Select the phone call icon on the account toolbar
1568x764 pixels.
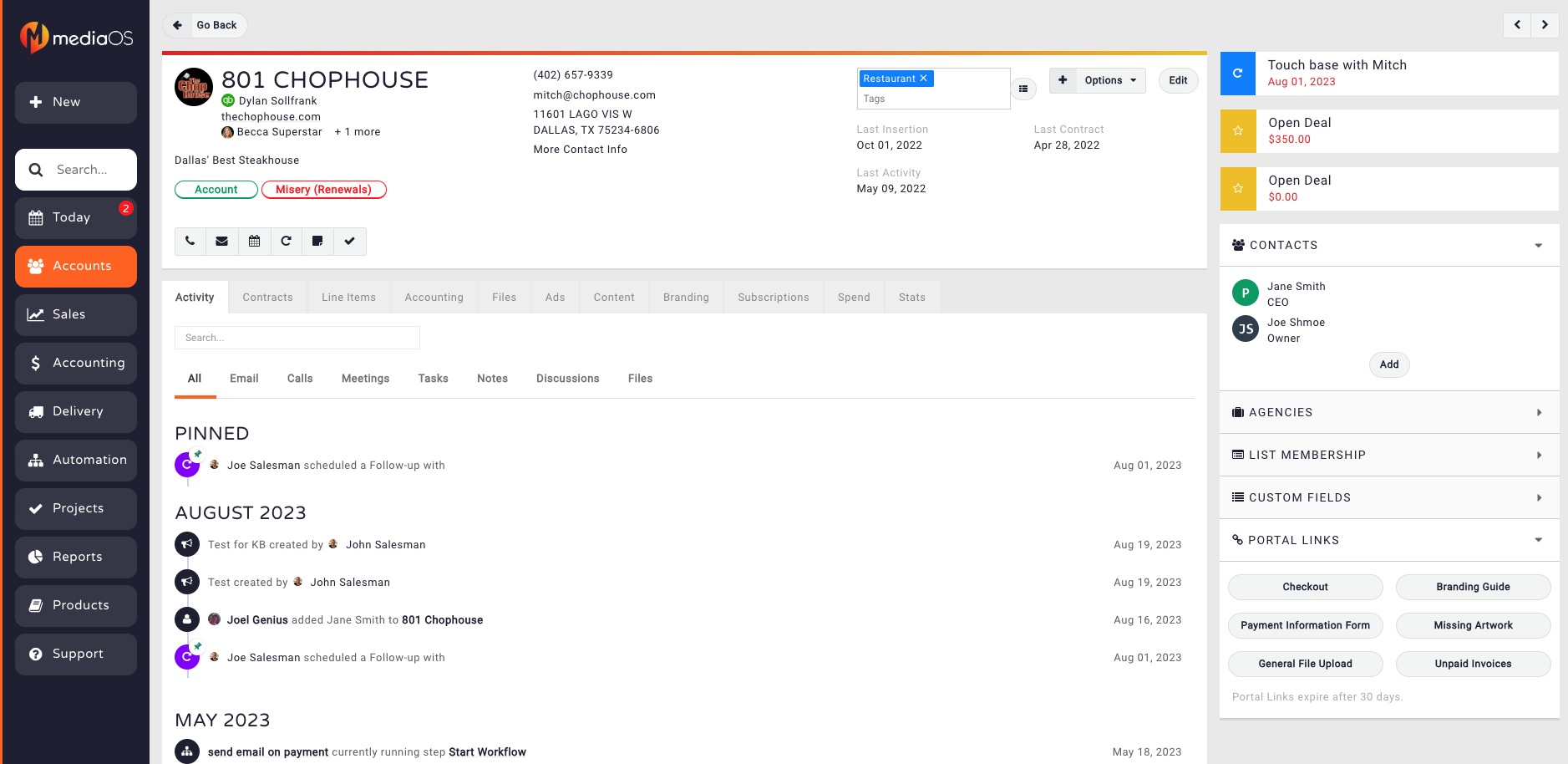click(190, 242)
